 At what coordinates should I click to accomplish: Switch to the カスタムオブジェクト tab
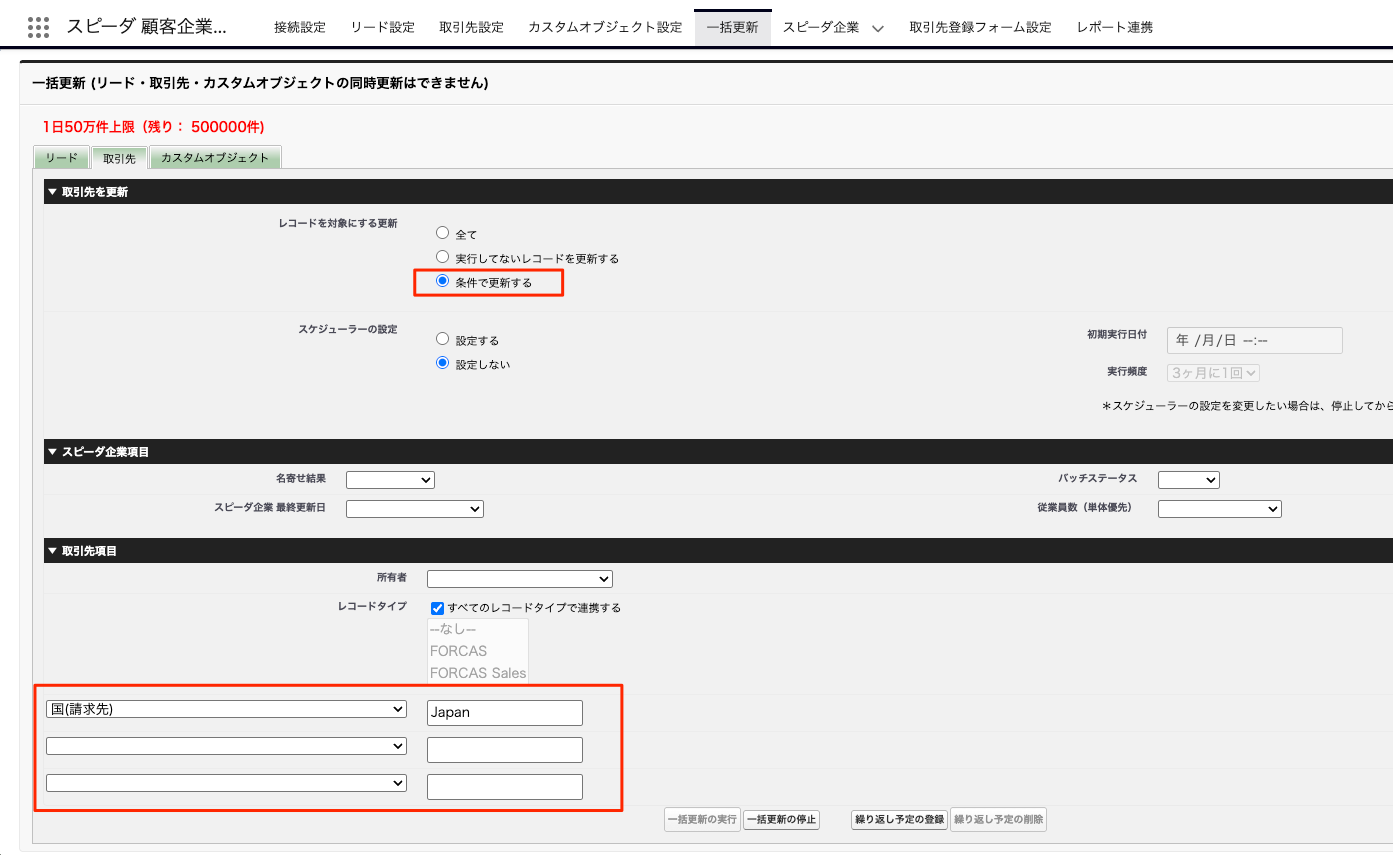[215, 158]
